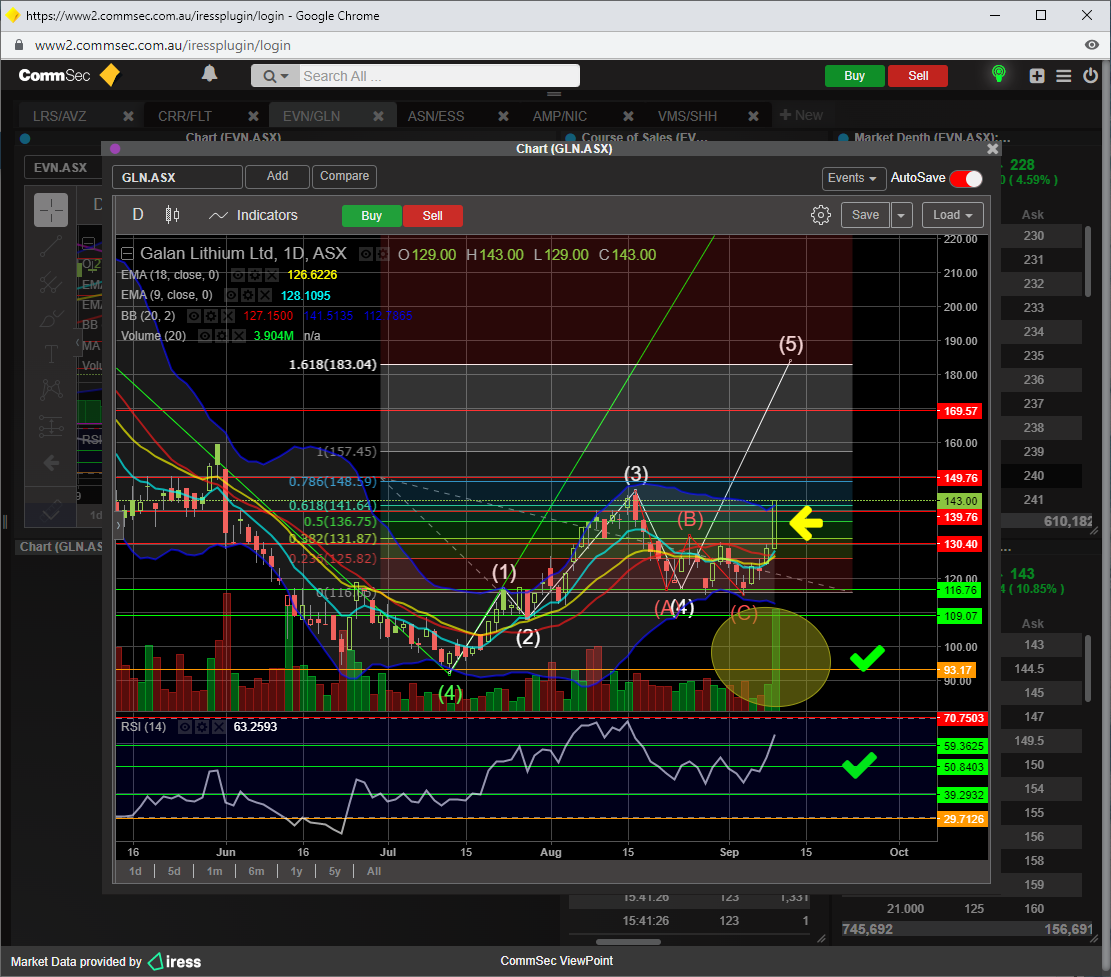Open the hamburger menu in header
This screenshot has height=977, width=1111.
click(x=1064, y=76)
